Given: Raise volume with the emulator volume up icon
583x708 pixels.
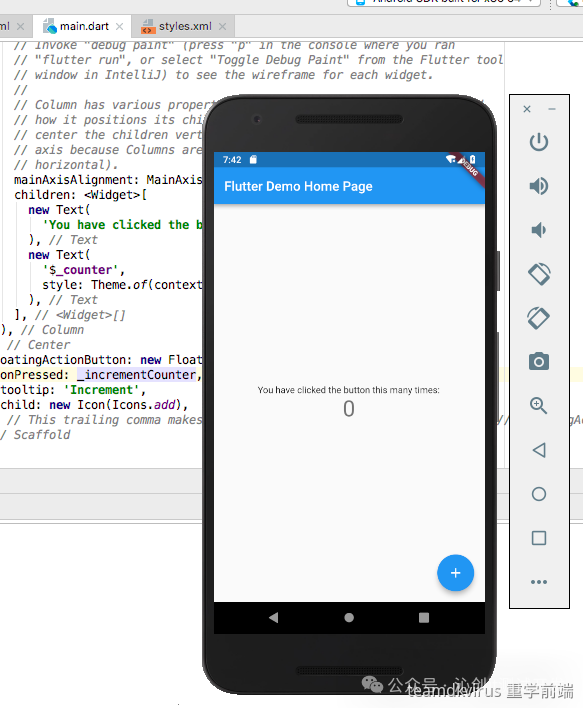Looking at the screenshot, I should coord(539,186).
